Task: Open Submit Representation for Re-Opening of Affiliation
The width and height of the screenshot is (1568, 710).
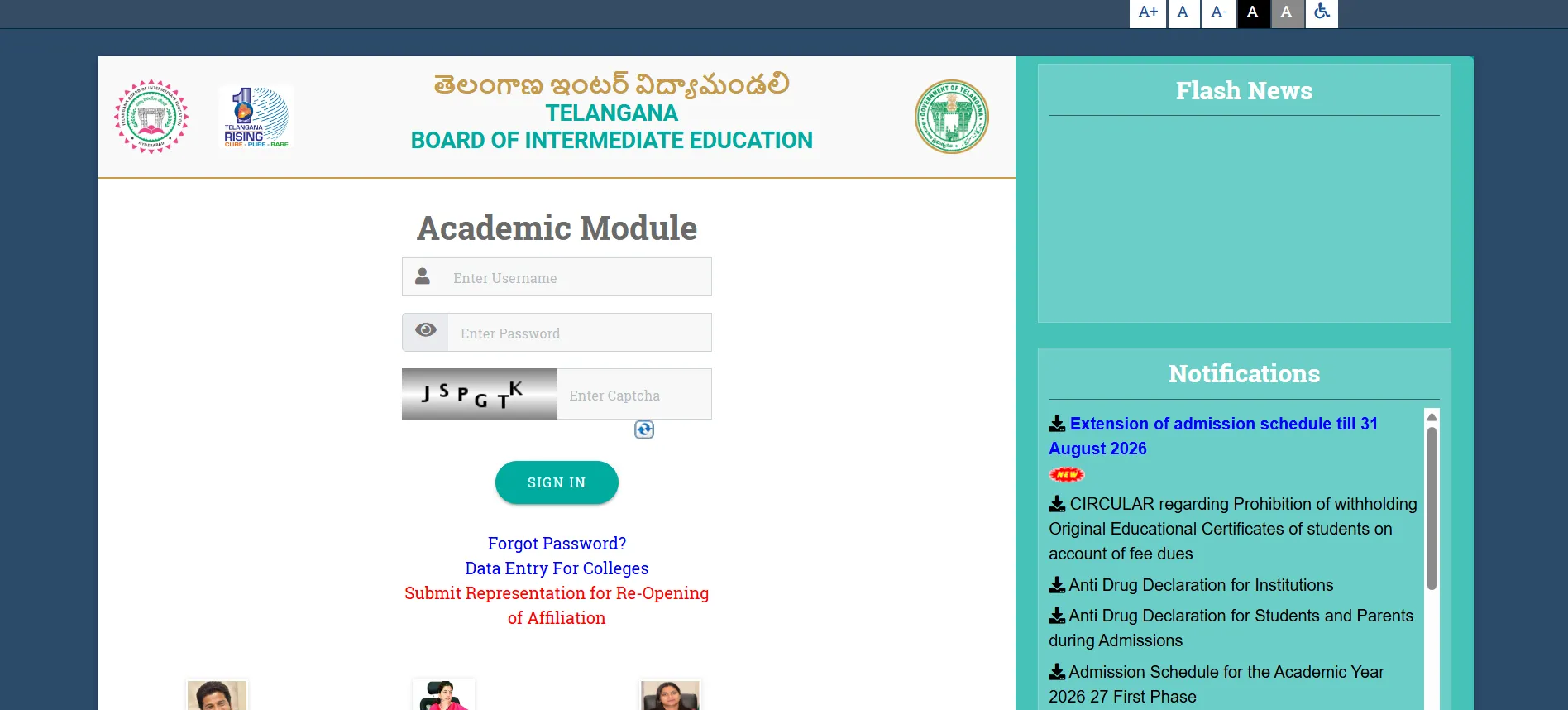Action: (557, 606)
